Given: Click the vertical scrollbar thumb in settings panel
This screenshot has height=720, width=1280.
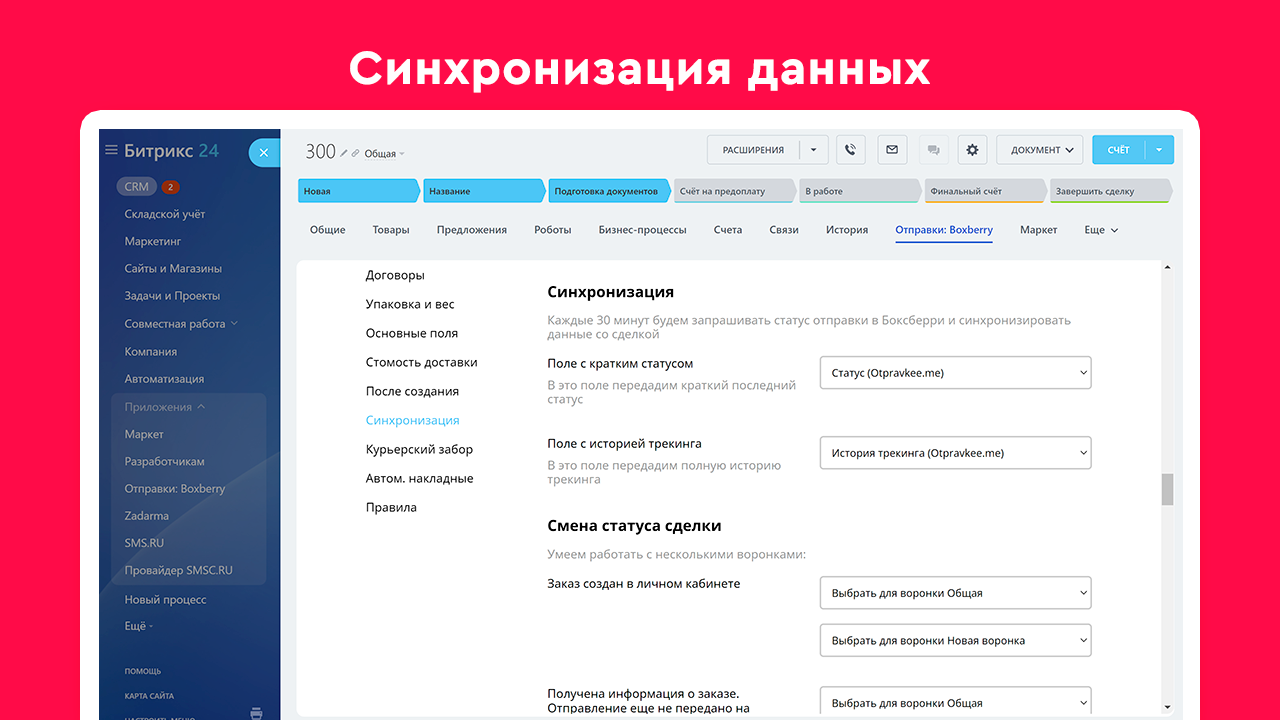Looking at the screenshot, I should (x=1166, y=490).
